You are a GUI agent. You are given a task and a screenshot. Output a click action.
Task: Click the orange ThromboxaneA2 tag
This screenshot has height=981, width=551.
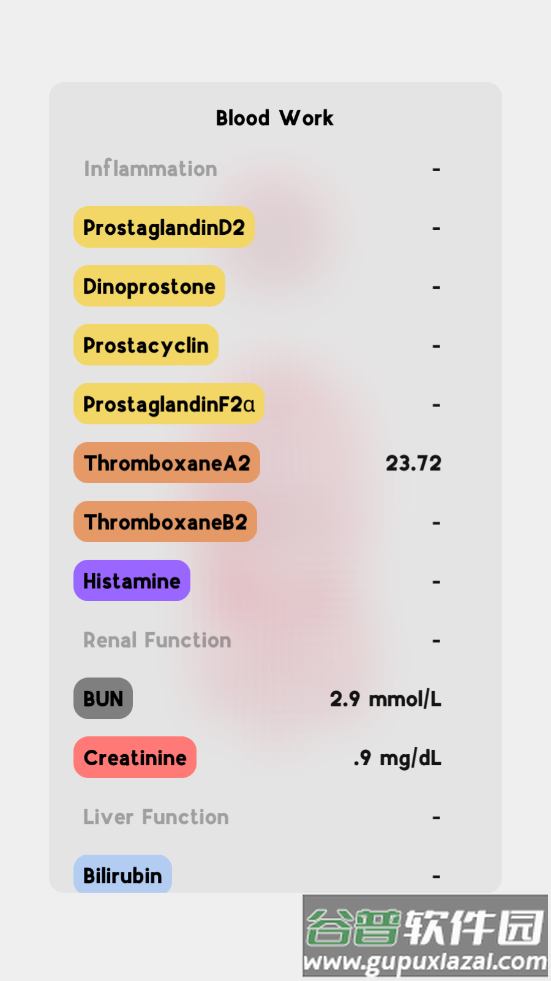pos(166,463)
